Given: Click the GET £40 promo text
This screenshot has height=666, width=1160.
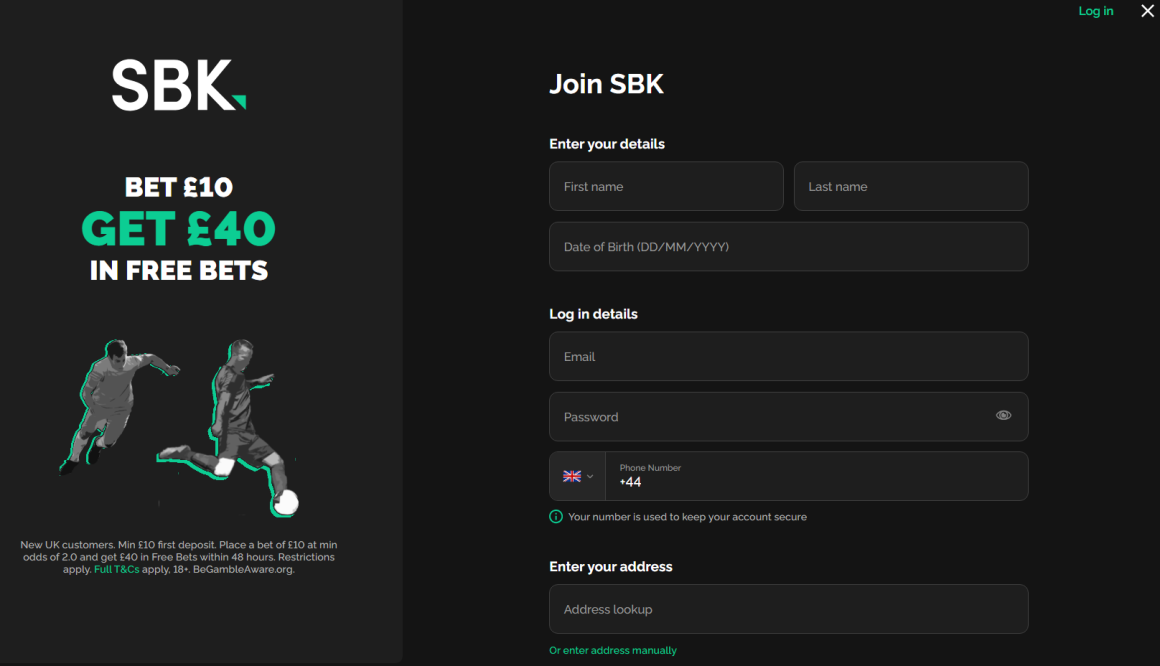Looking at the screenshot, I should click(177, 229).
